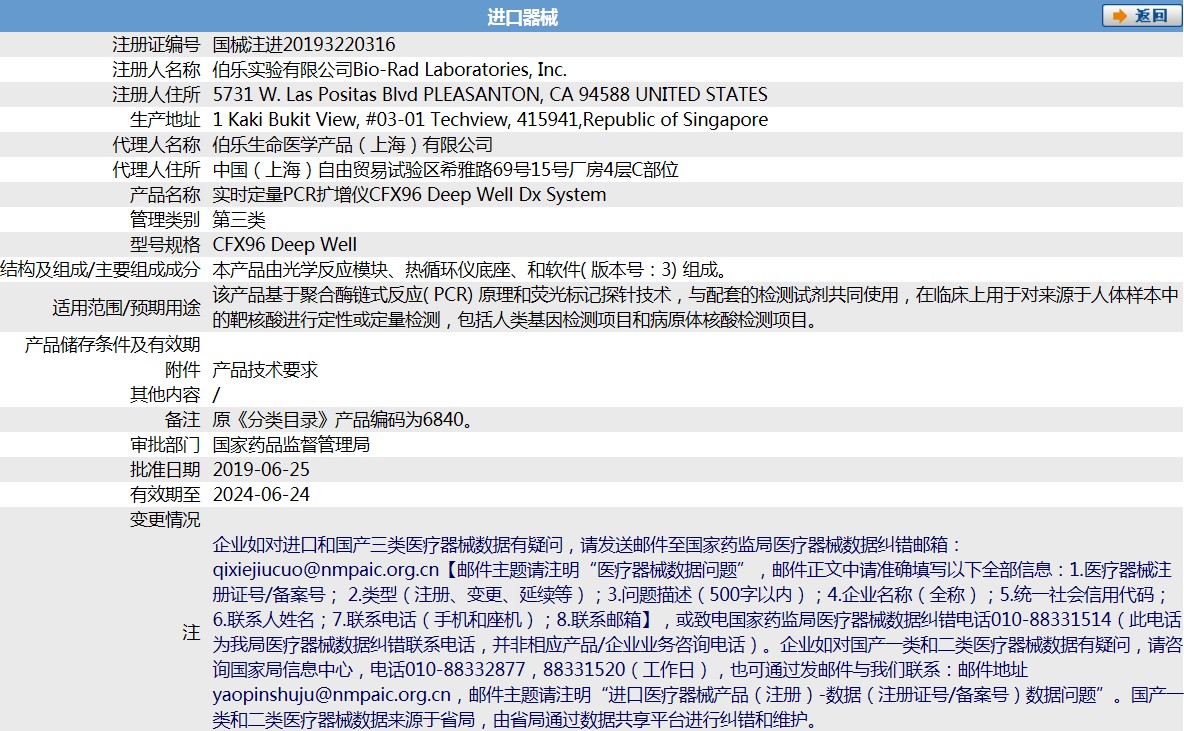Click the 批准日期 label
The width and height of the screenshot is (1184, 731).
(x=165, y=469)
